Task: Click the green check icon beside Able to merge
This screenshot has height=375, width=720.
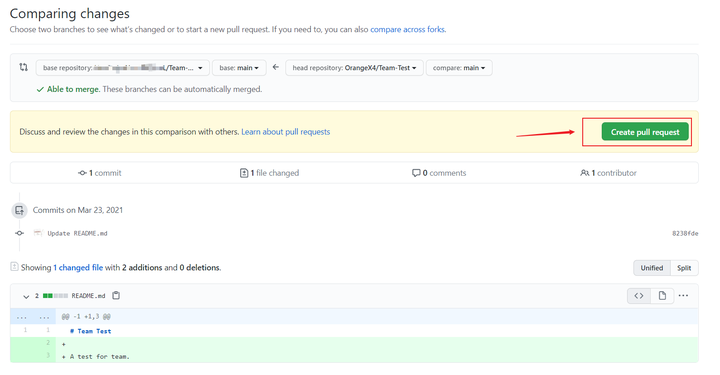Action: [x=40, y=90]
